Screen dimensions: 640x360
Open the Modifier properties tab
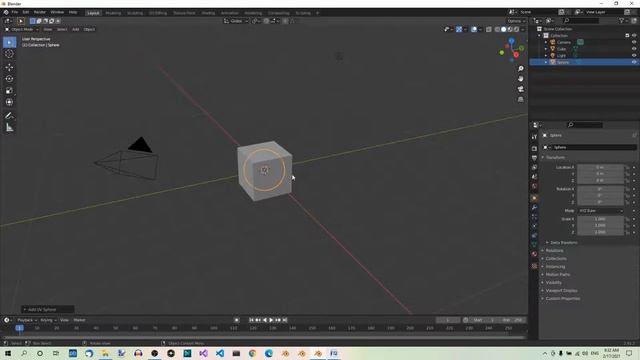tap(534, 208)
